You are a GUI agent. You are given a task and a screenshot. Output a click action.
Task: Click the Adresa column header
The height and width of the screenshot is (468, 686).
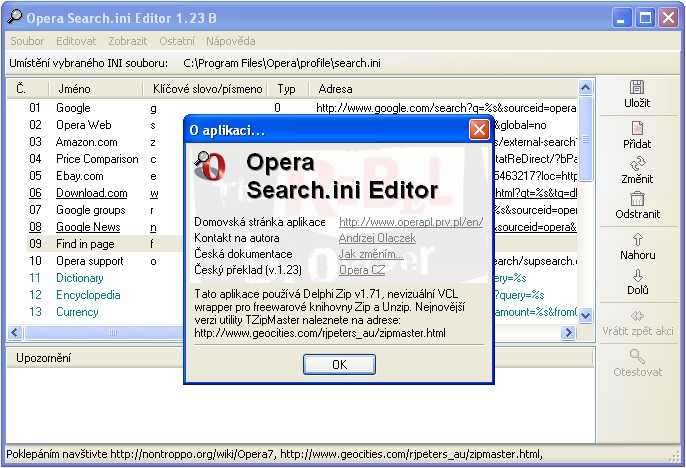443,89
